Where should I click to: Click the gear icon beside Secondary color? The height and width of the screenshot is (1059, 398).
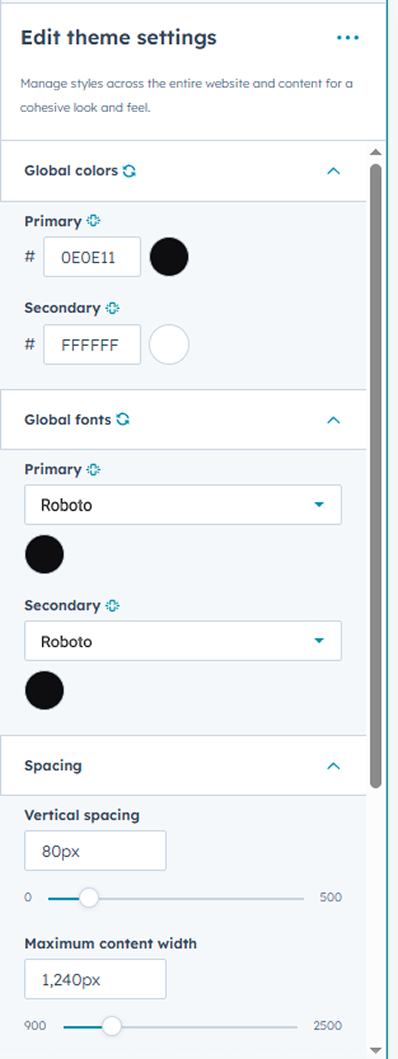pos(112,308)
